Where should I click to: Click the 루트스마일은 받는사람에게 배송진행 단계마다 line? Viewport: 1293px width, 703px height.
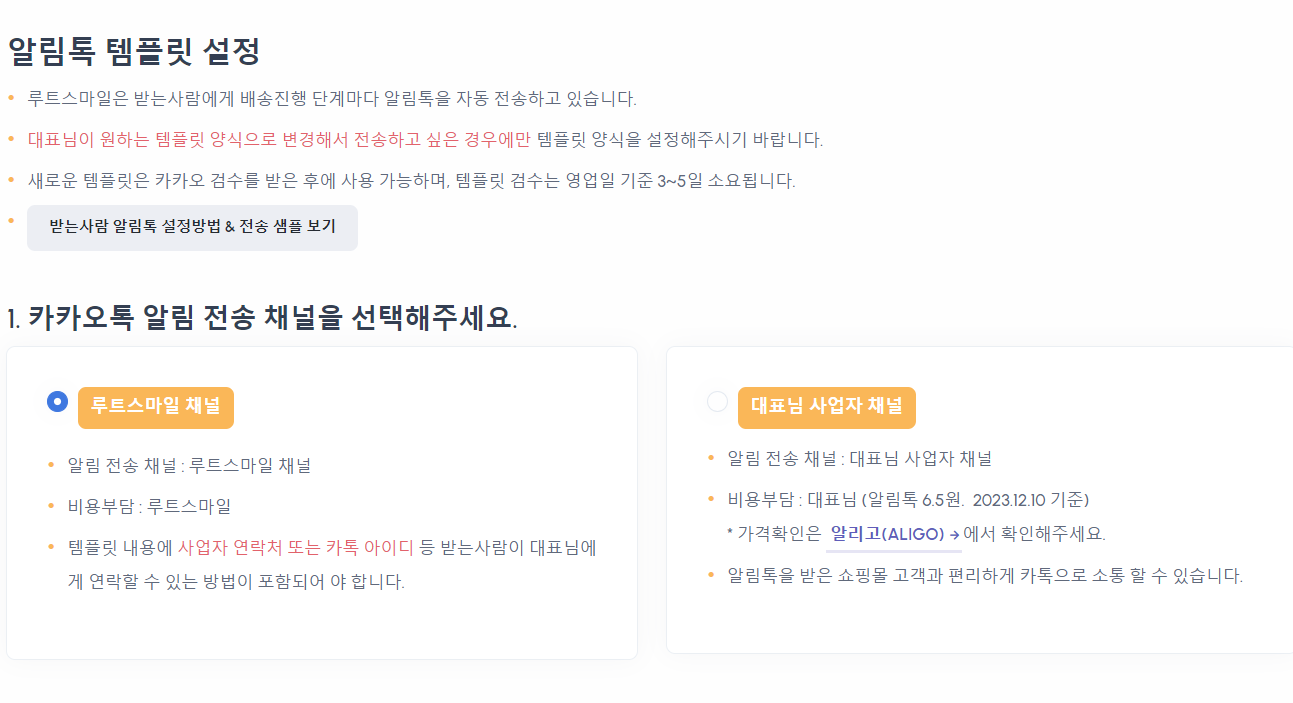click(332, 99)
